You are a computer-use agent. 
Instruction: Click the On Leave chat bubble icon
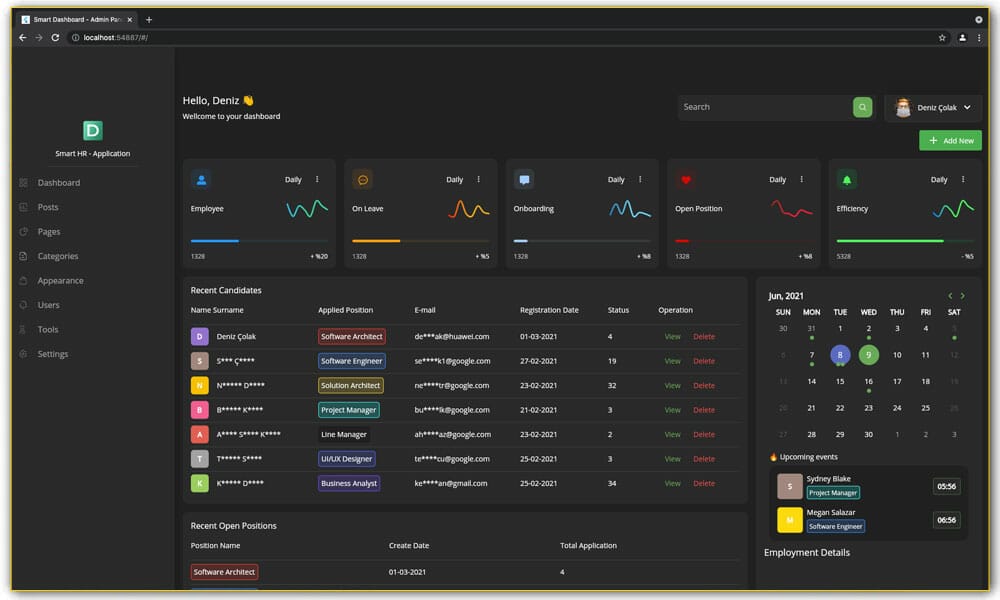364,180
